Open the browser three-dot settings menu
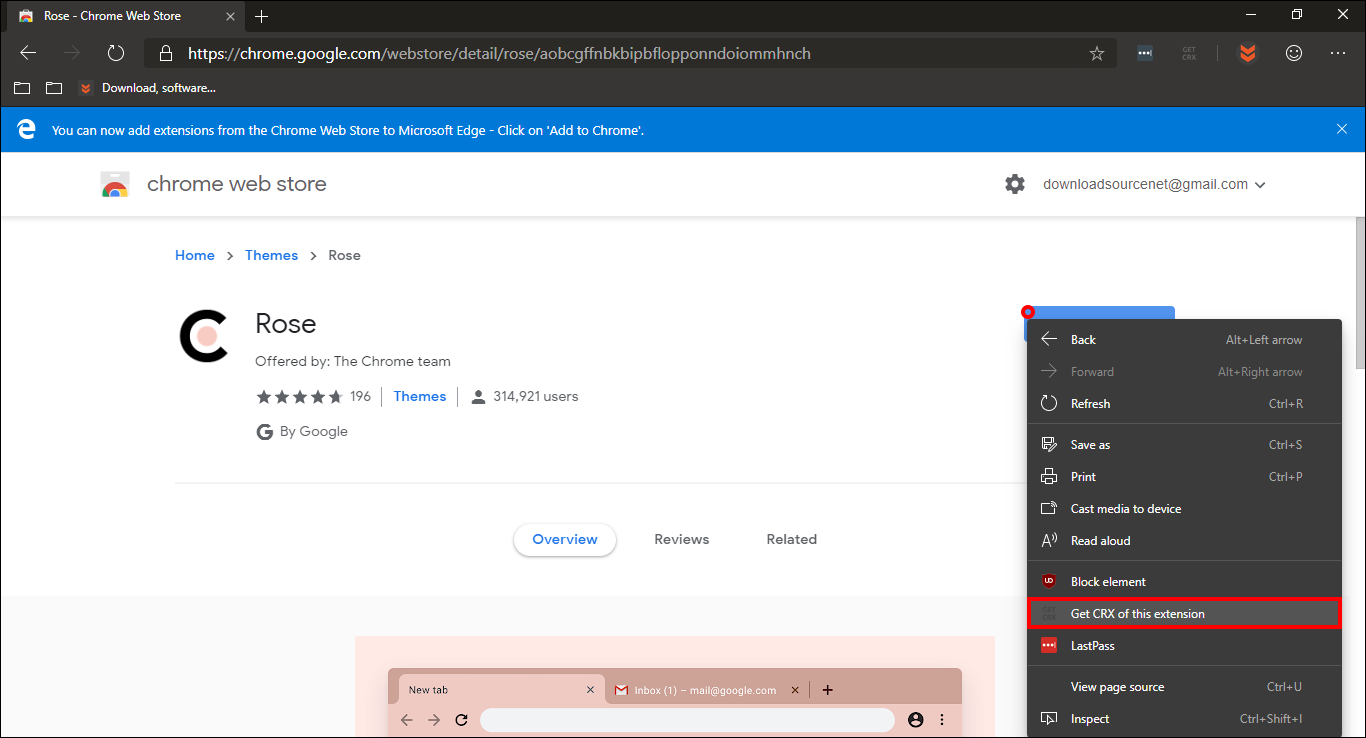Viewport: 1366px width, 738px height. click(1338, 53)
